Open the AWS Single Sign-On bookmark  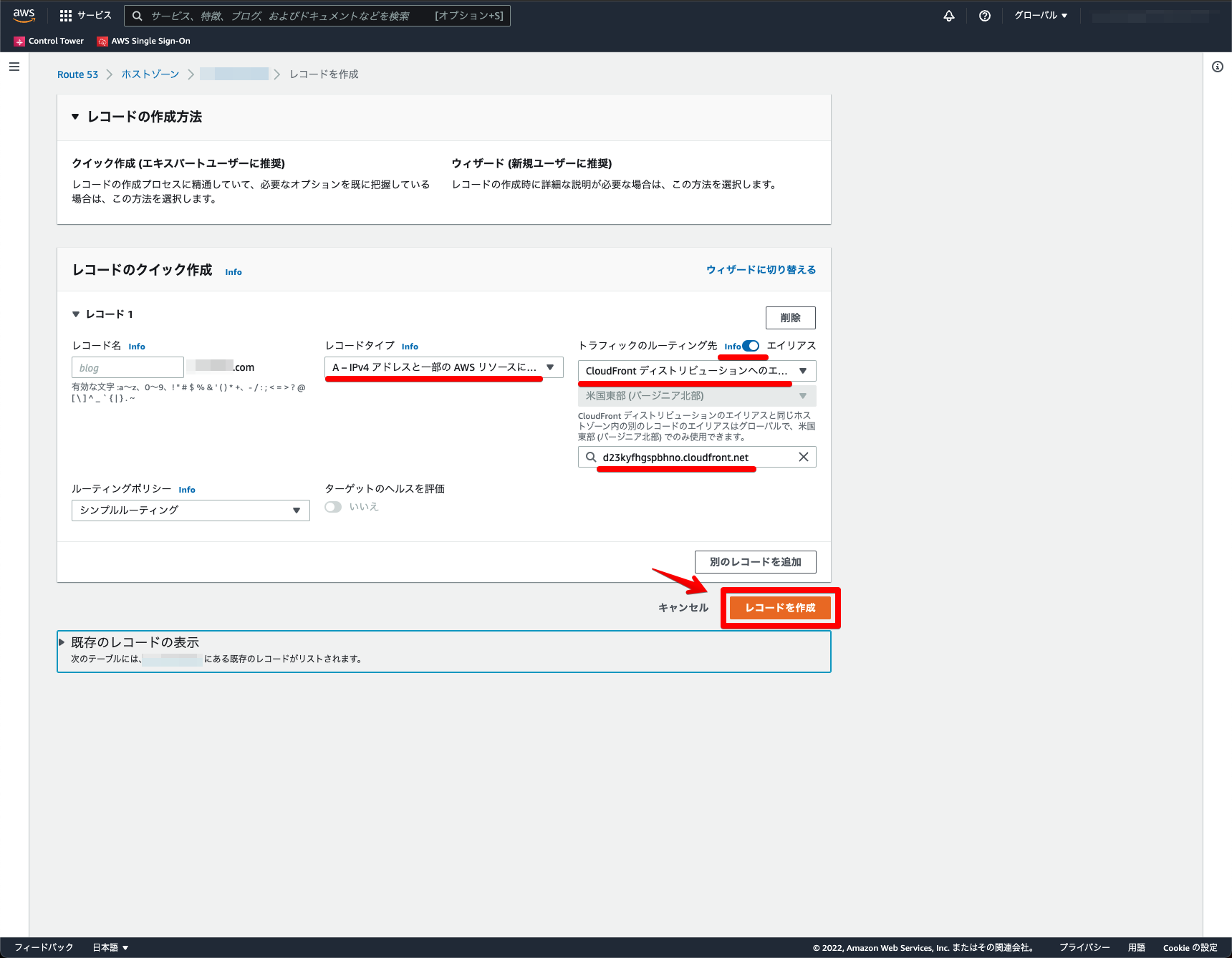pos(144,41)
